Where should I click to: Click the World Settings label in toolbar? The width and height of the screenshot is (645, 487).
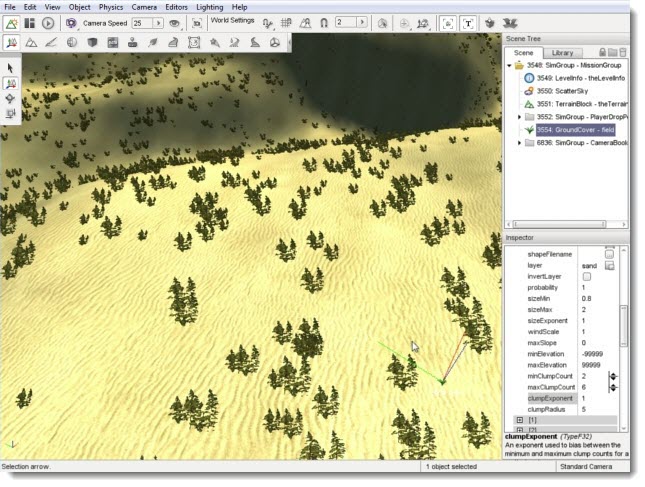coord(232,20)
